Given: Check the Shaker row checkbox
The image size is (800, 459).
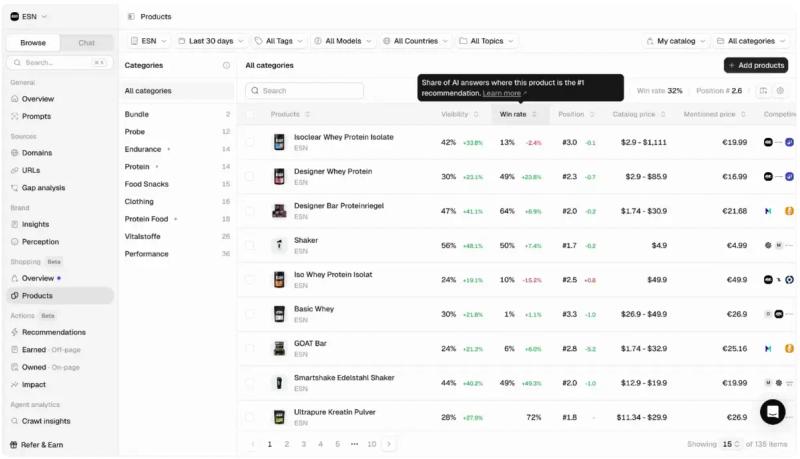Looking at the screenshot, I should (250, 245).
